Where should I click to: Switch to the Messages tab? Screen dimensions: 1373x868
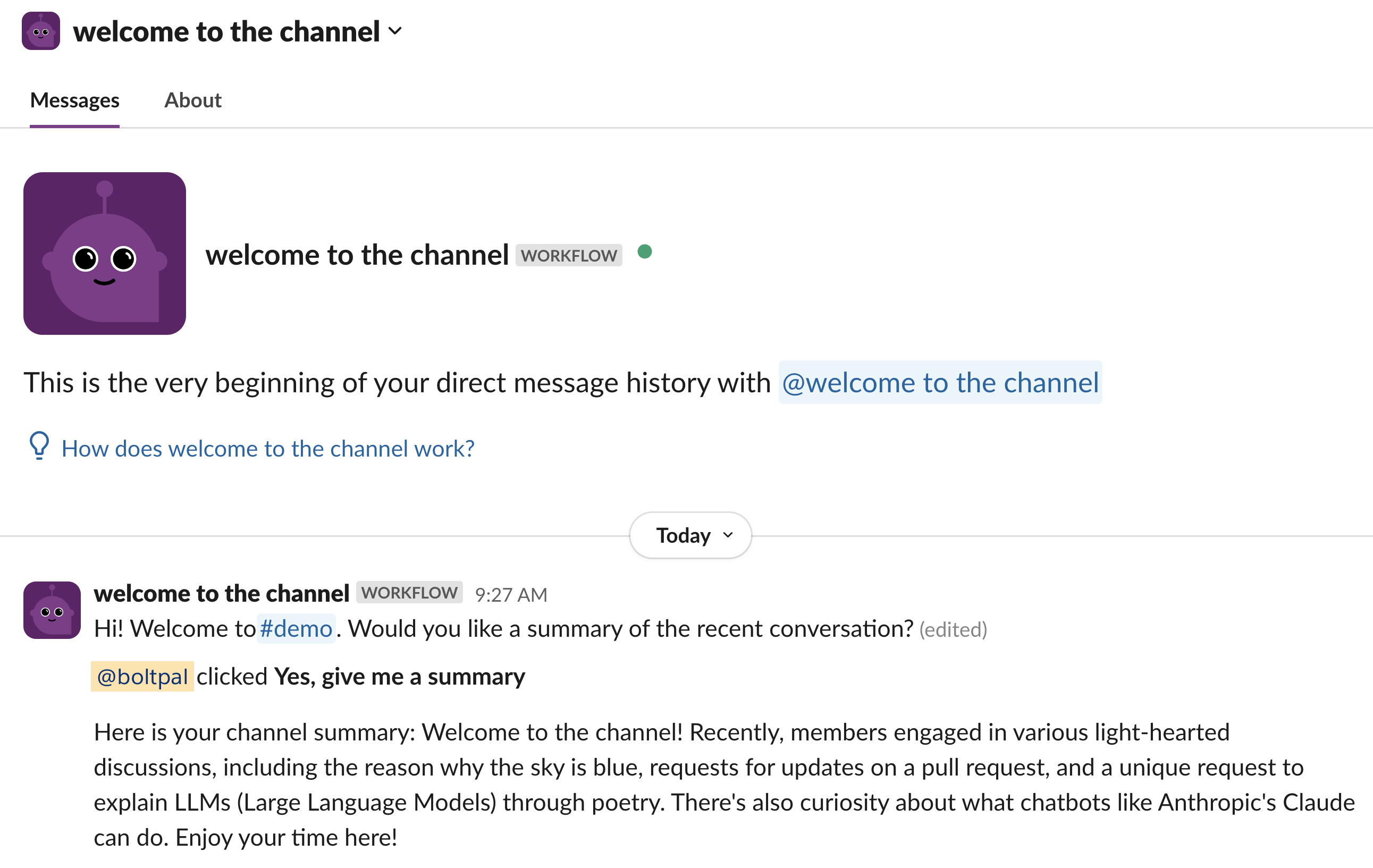click(75, 99)
